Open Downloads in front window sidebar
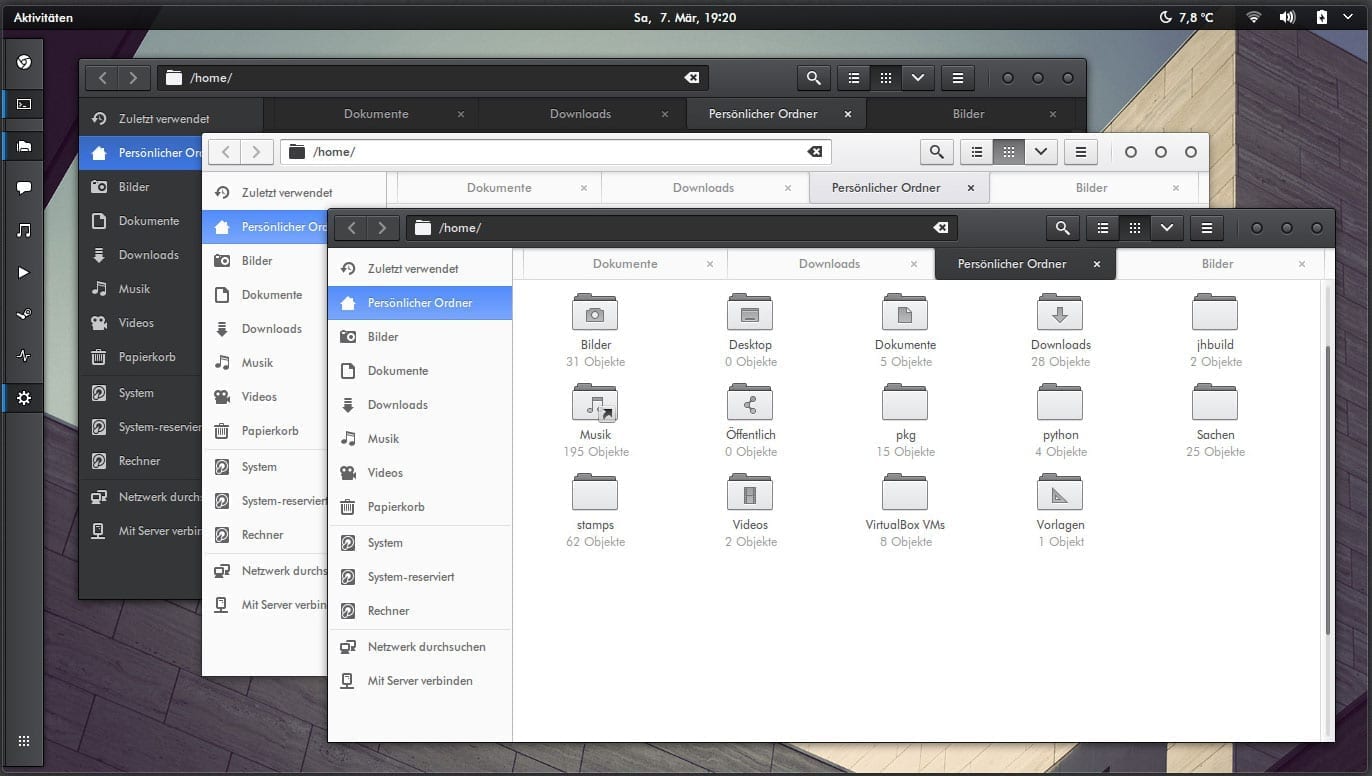 (420, 405)
